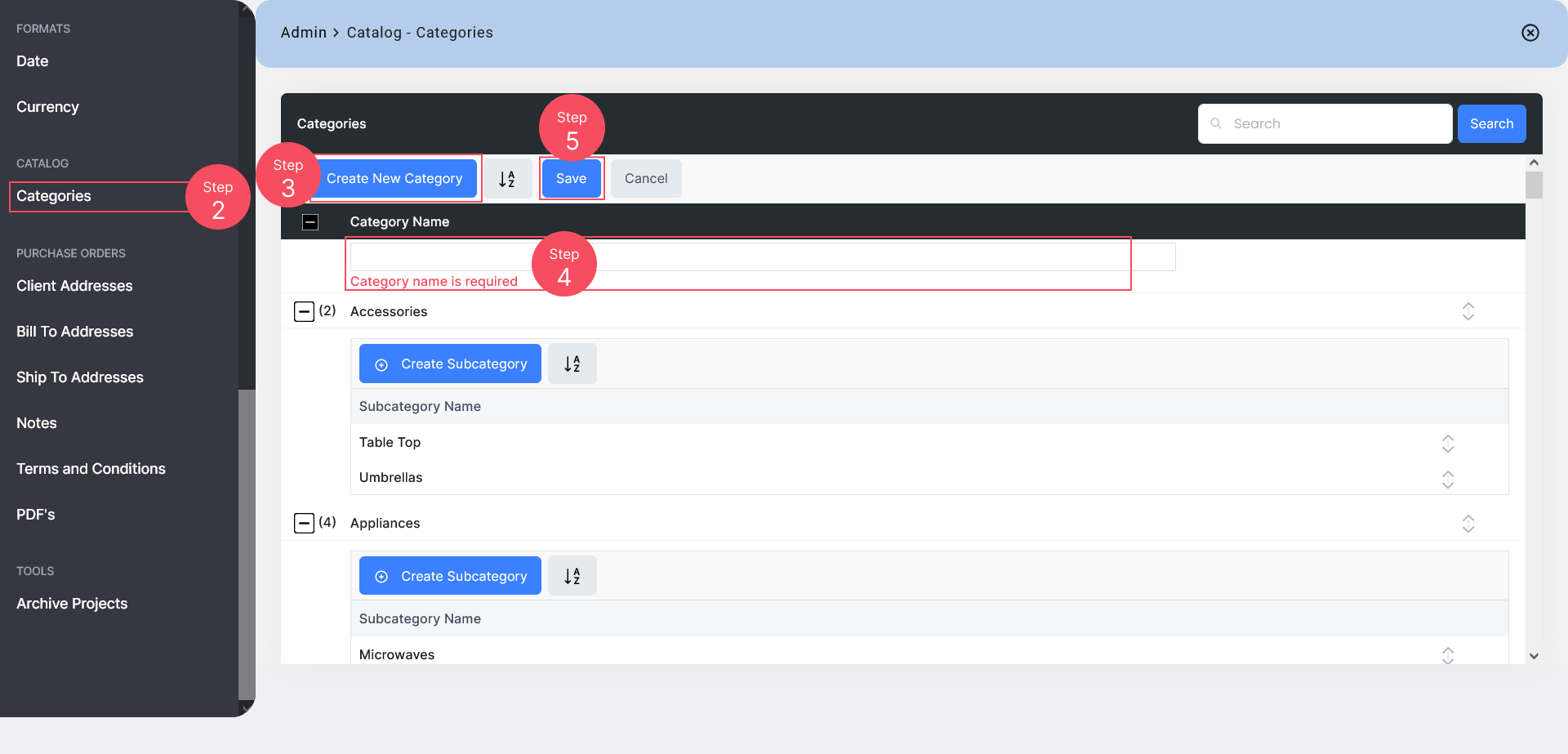Sort Accessories subcategories alphabetically
The image size is (1568, 754).
click(572, 364)
